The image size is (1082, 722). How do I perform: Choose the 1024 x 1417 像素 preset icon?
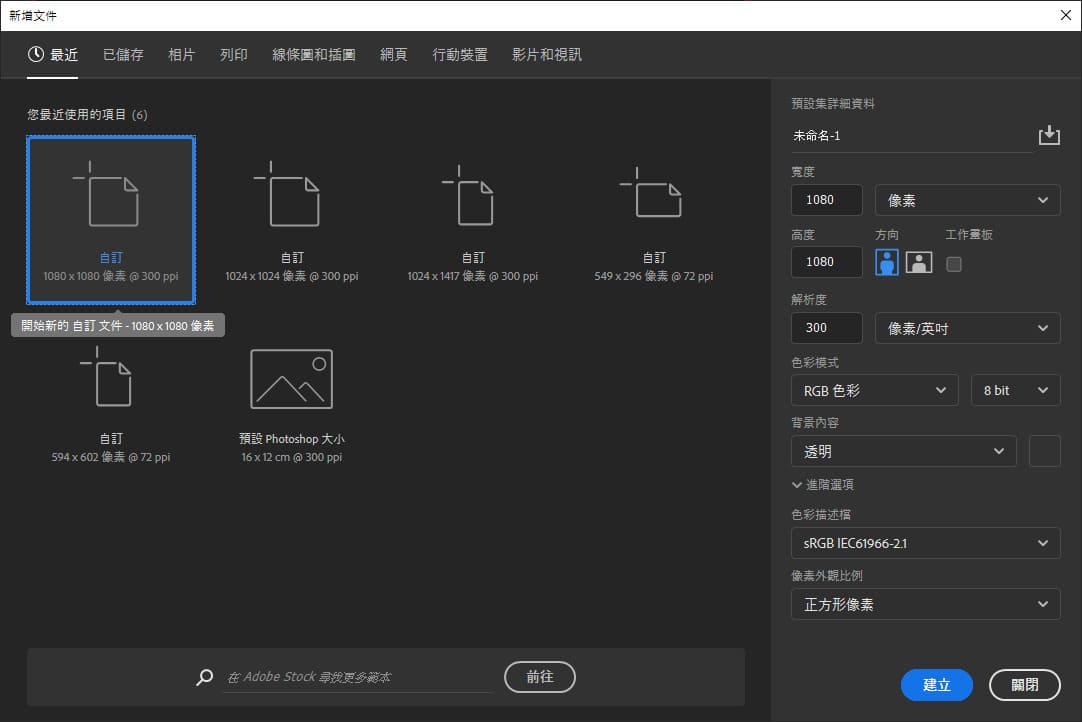(473, 194)
